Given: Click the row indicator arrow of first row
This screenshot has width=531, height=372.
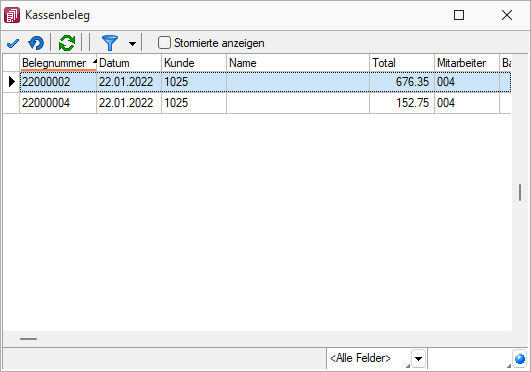Looking at the screenshot, I should coord(12,82).
